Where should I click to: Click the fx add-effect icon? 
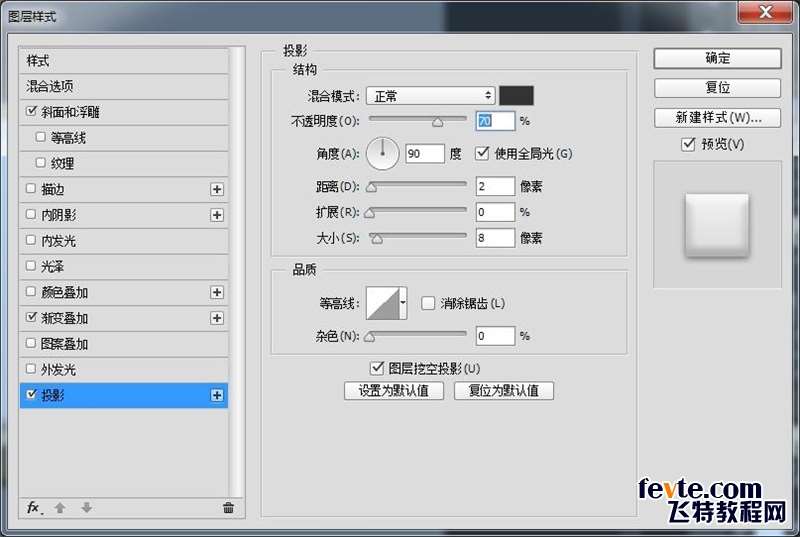pos(34,507)
